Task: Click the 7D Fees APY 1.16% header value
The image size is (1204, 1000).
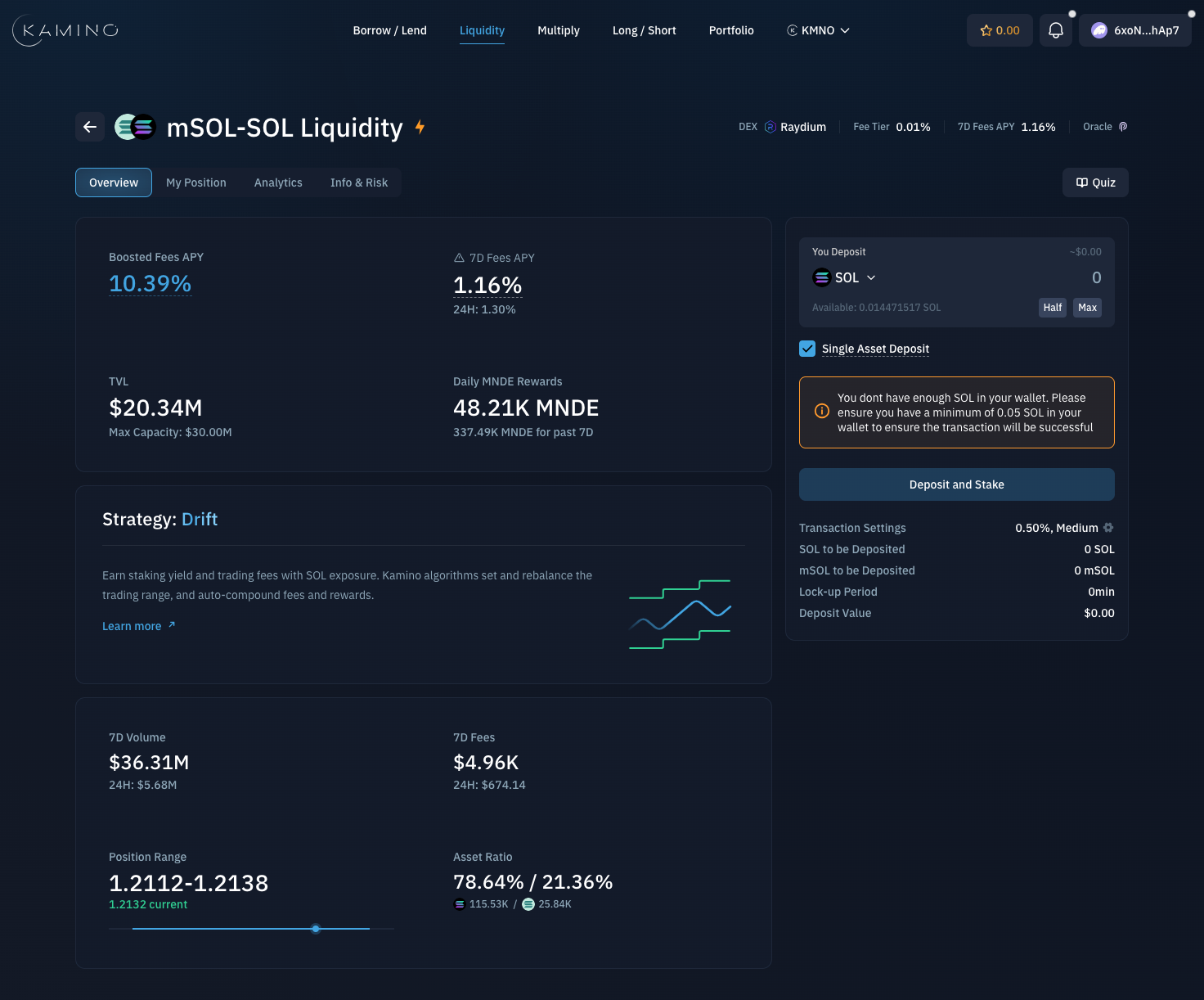Action: point(1038,127)
